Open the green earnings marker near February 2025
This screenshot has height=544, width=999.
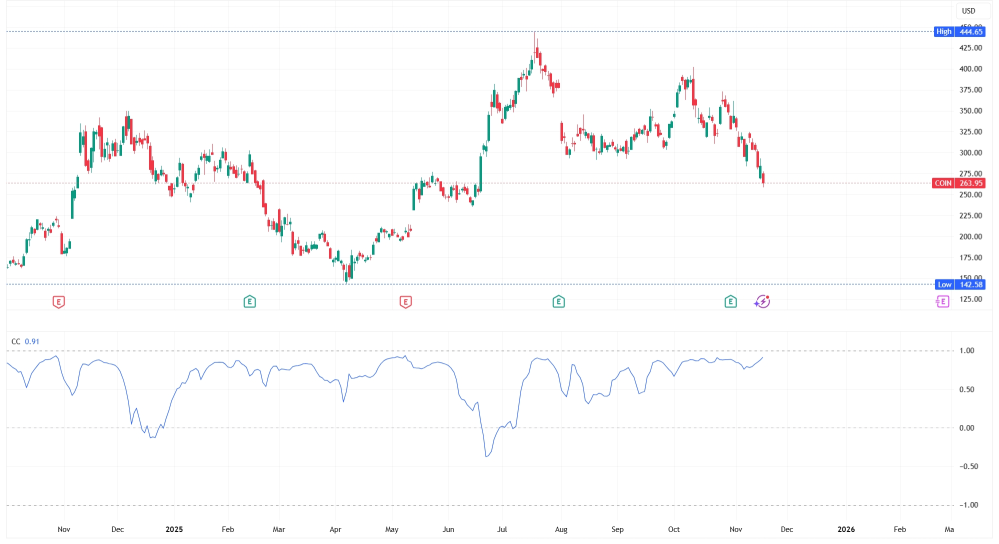[249, 301]
